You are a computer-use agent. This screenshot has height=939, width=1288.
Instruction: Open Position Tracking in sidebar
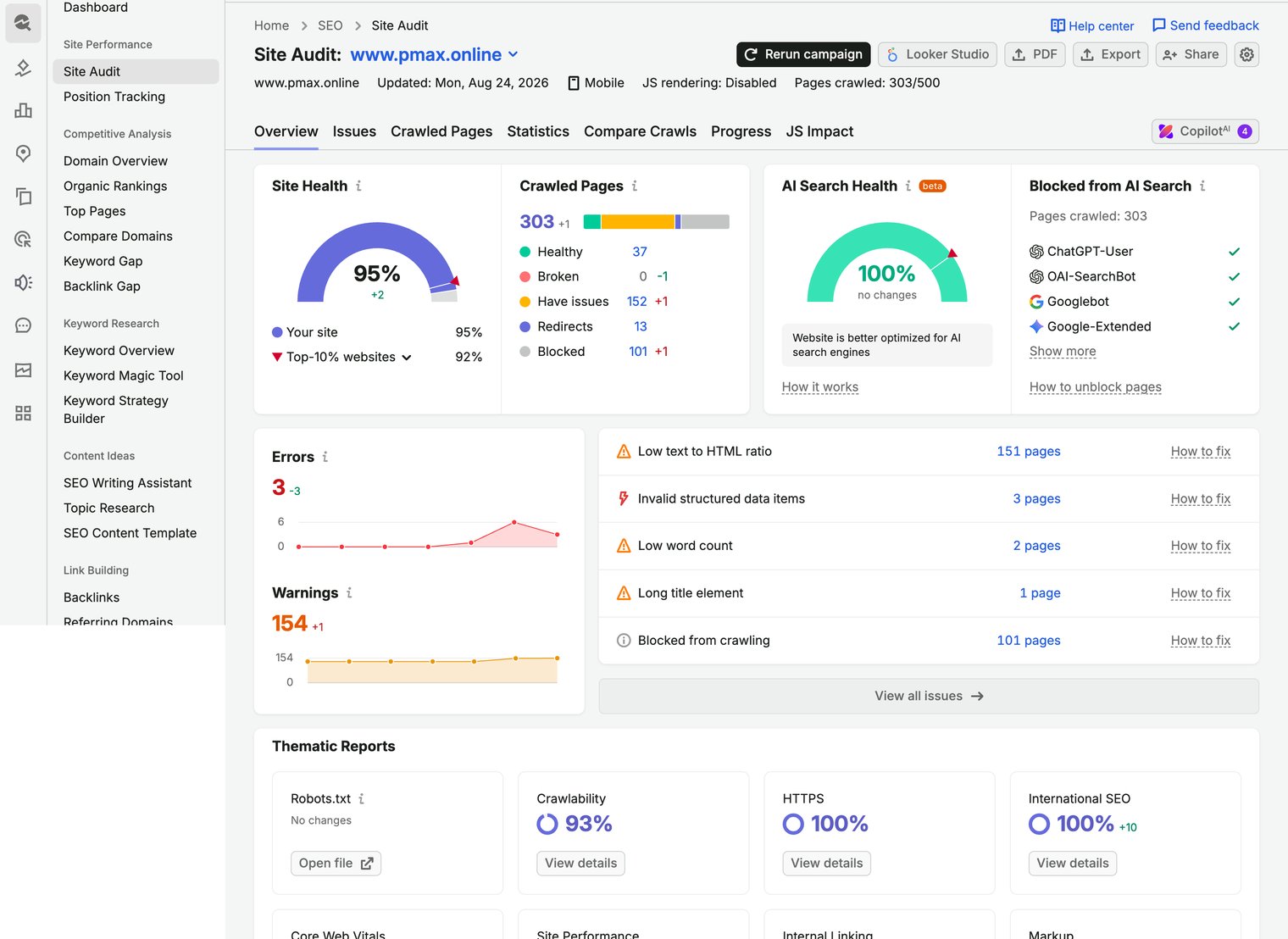pyautogui.click(x=114, y=97)
